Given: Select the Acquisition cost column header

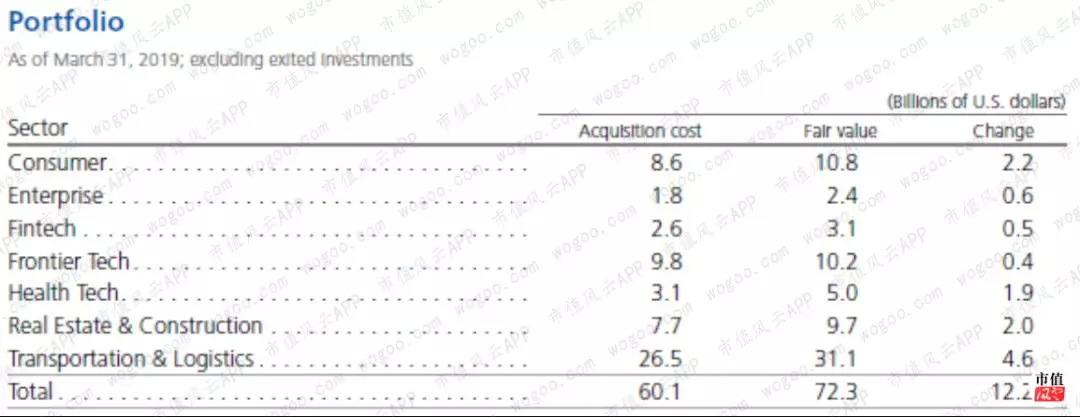Looking at the screenshot, I should coord(640,131).
